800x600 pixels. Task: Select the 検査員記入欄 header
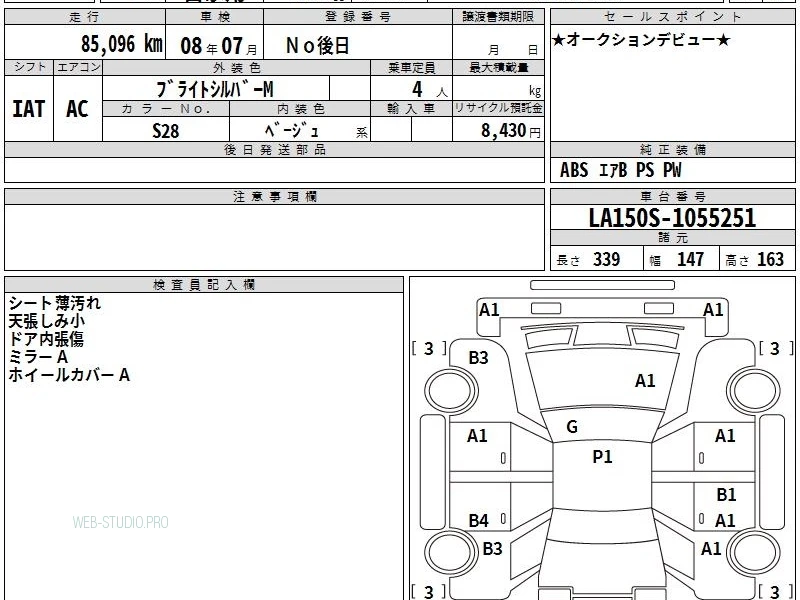[x=204, y=285]
